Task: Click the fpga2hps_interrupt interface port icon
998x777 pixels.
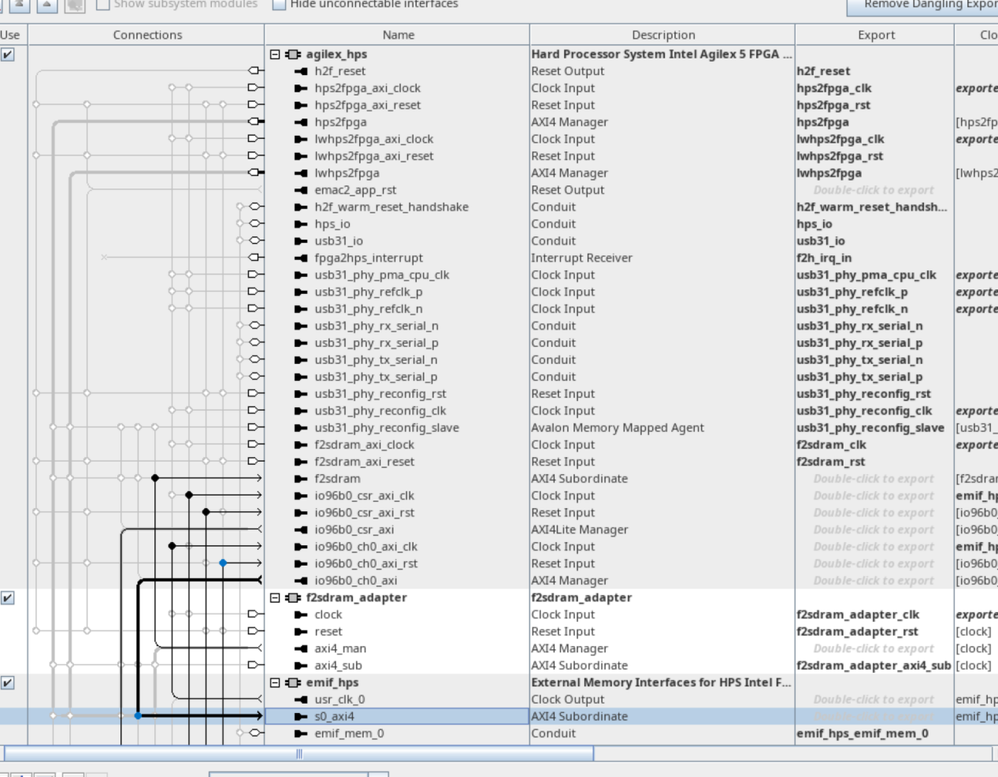Action: (301, 258)
